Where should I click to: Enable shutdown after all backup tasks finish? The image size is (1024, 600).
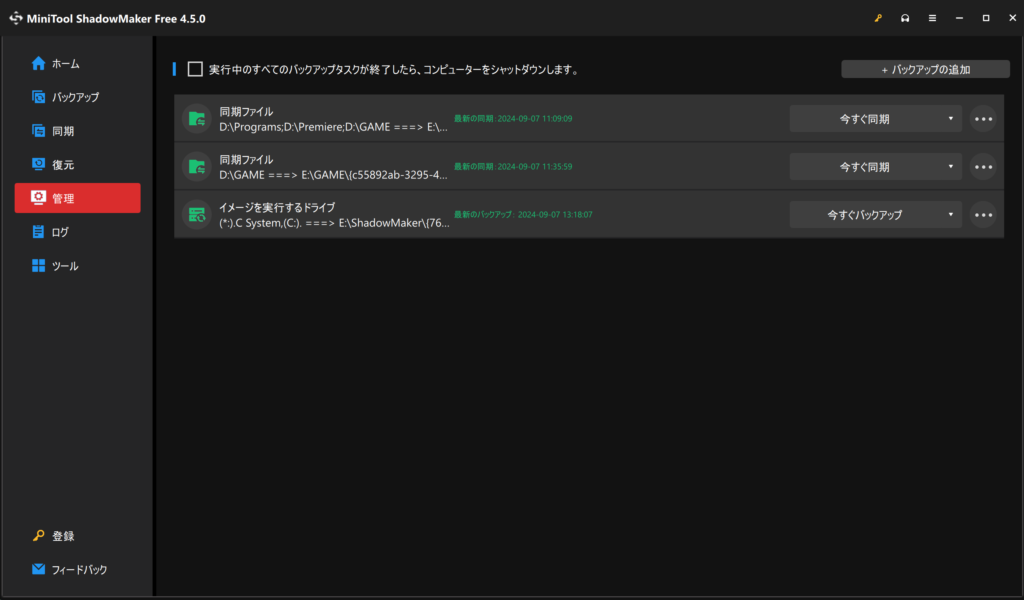195,70
